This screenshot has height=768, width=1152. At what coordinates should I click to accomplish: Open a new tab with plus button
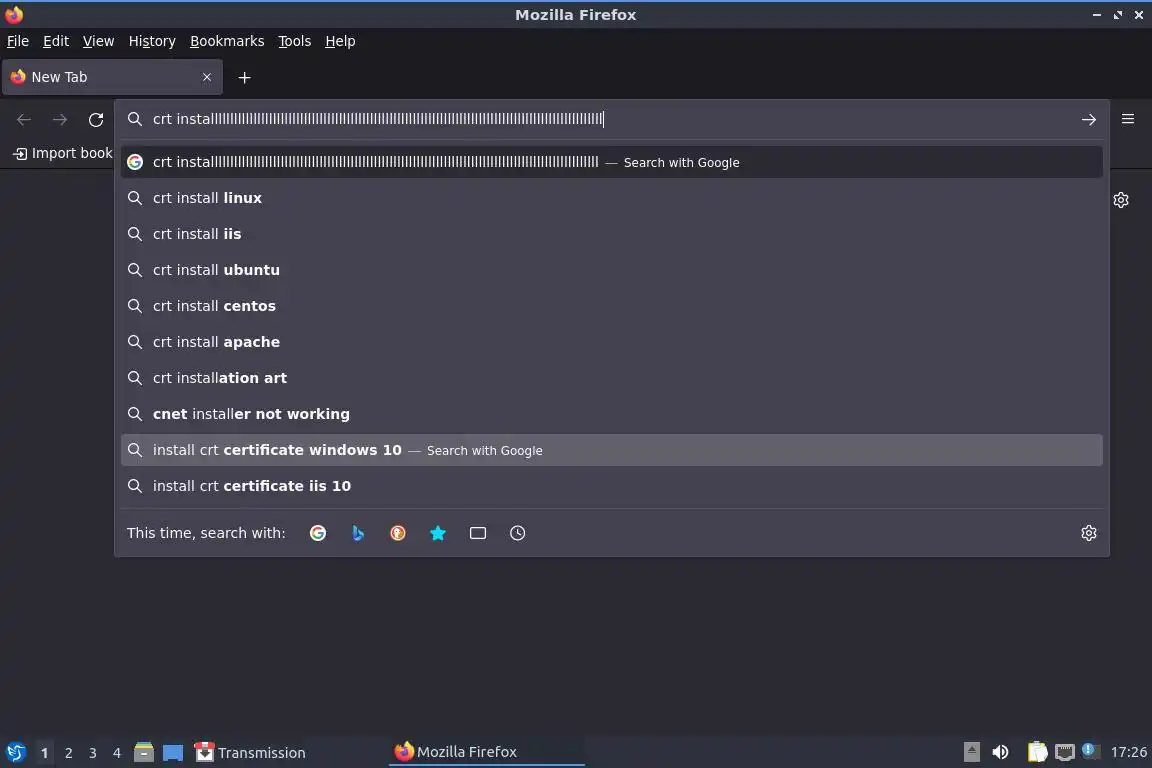(245, 78)
